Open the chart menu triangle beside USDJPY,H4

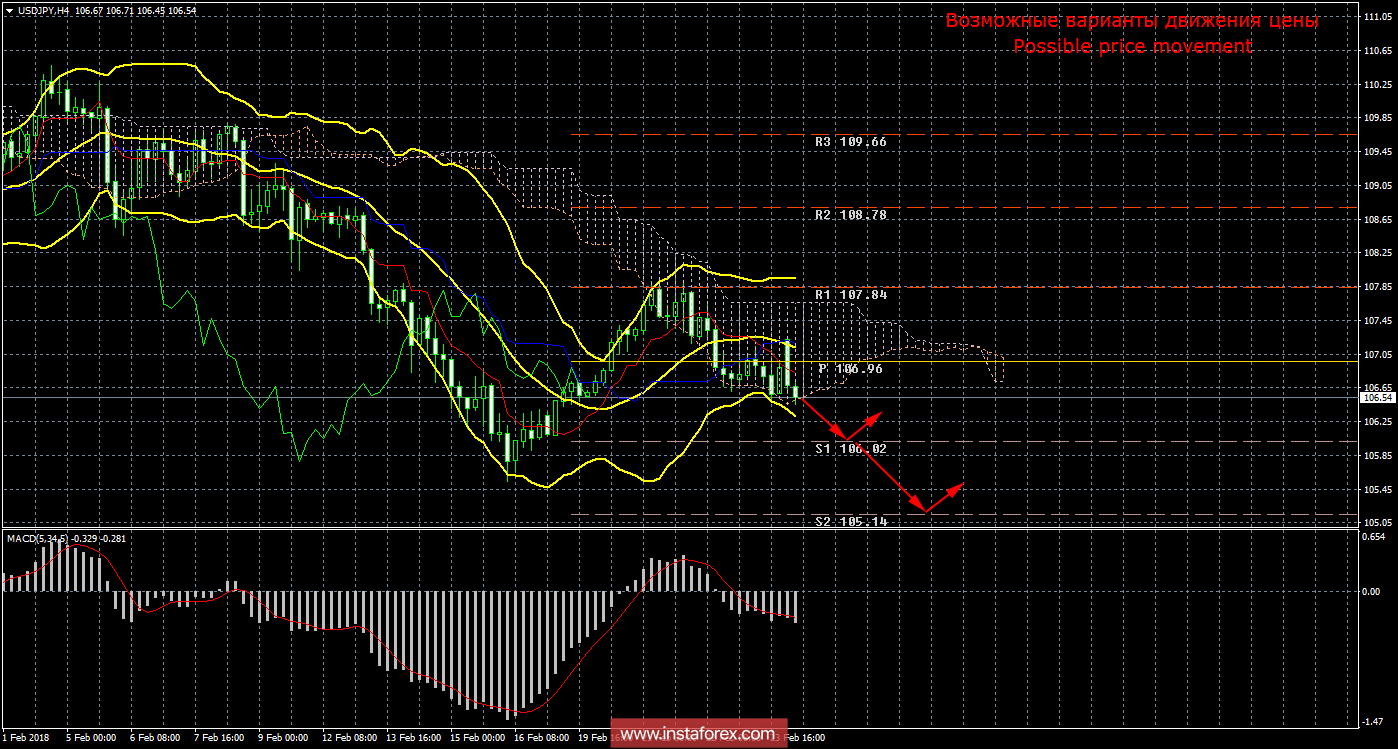pyautogui.click(x=8, y=10)
